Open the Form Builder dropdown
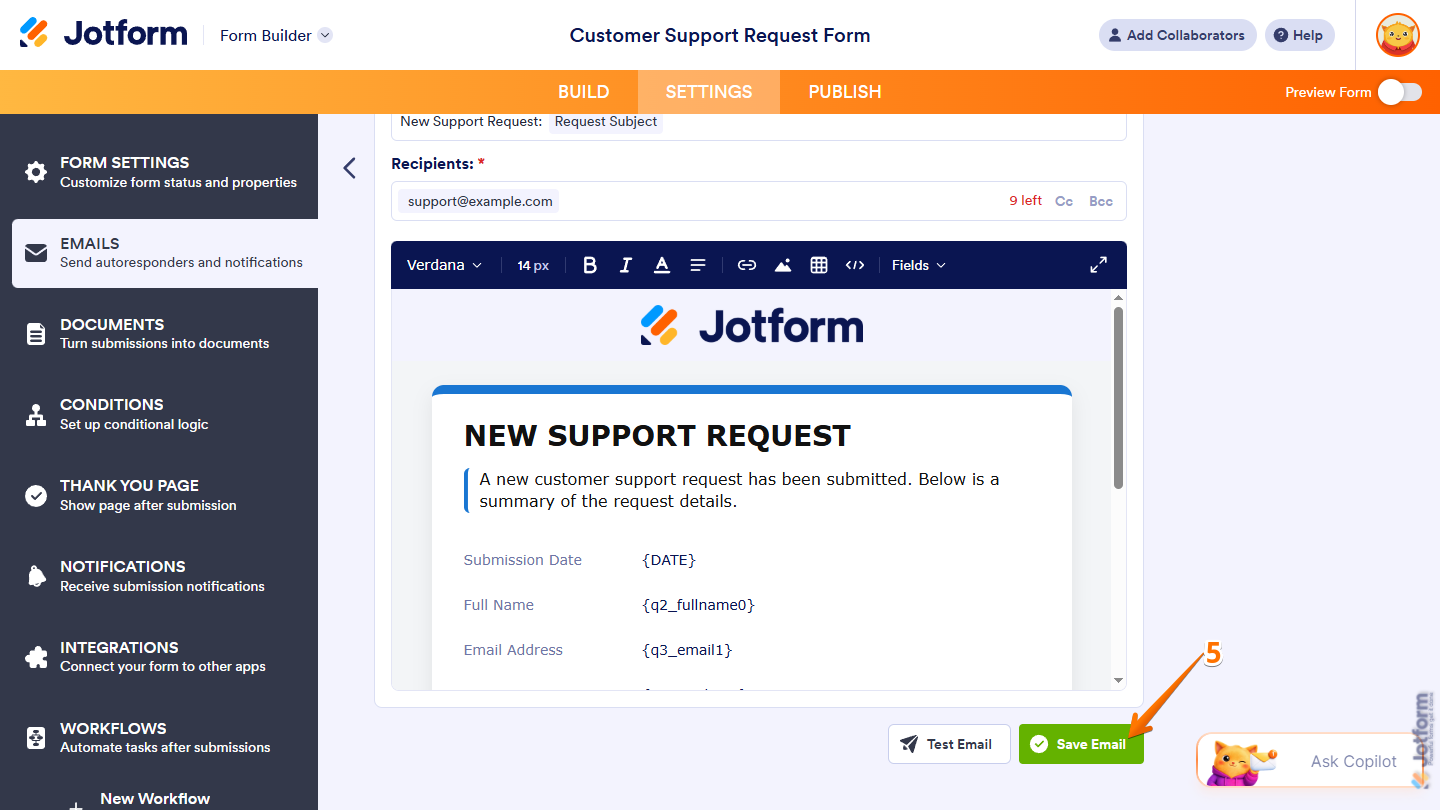This screenshot has height=810, width=1440. [x=276, y=35]
